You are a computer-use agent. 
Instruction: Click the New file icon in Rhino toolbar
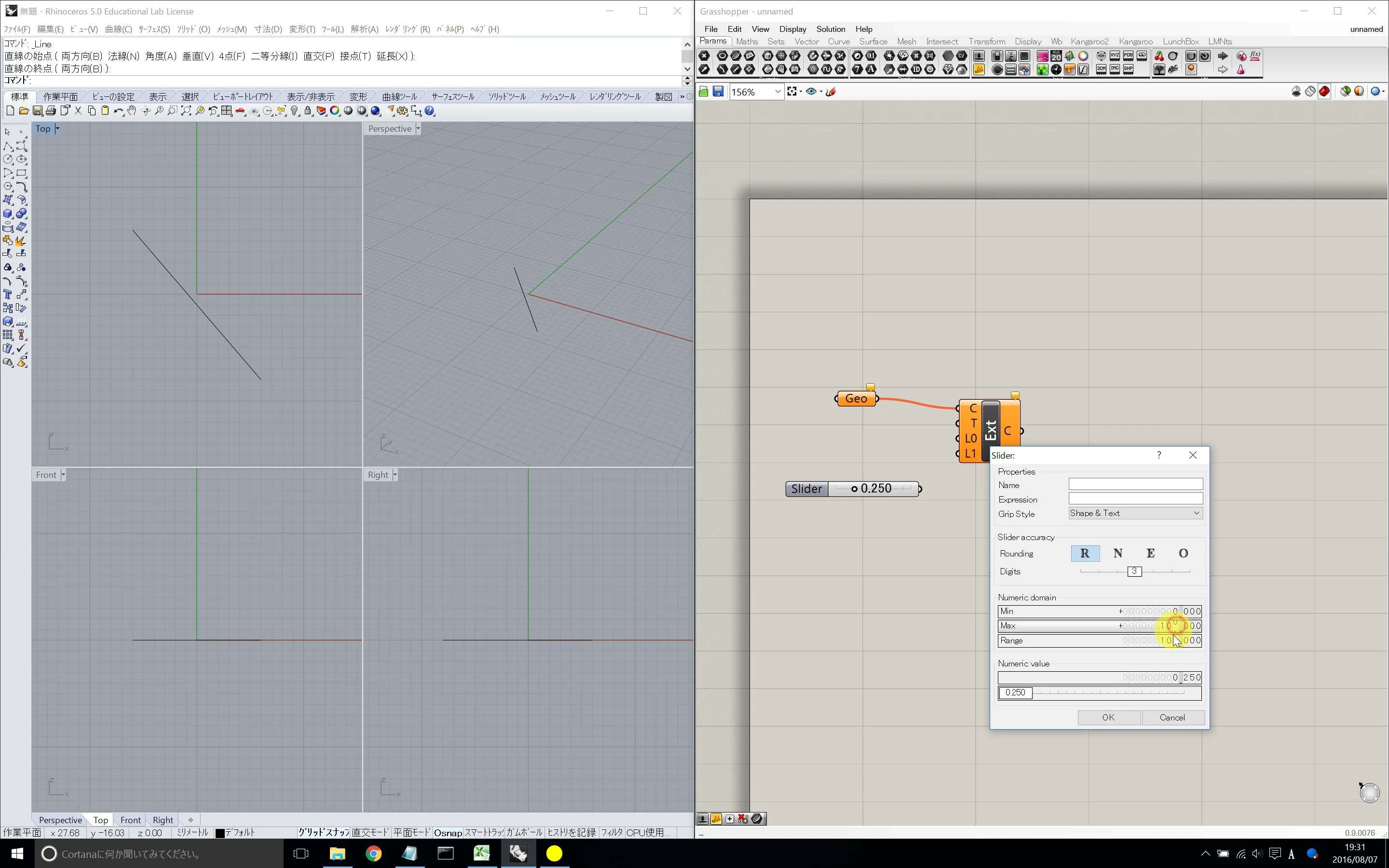[10, 111]
